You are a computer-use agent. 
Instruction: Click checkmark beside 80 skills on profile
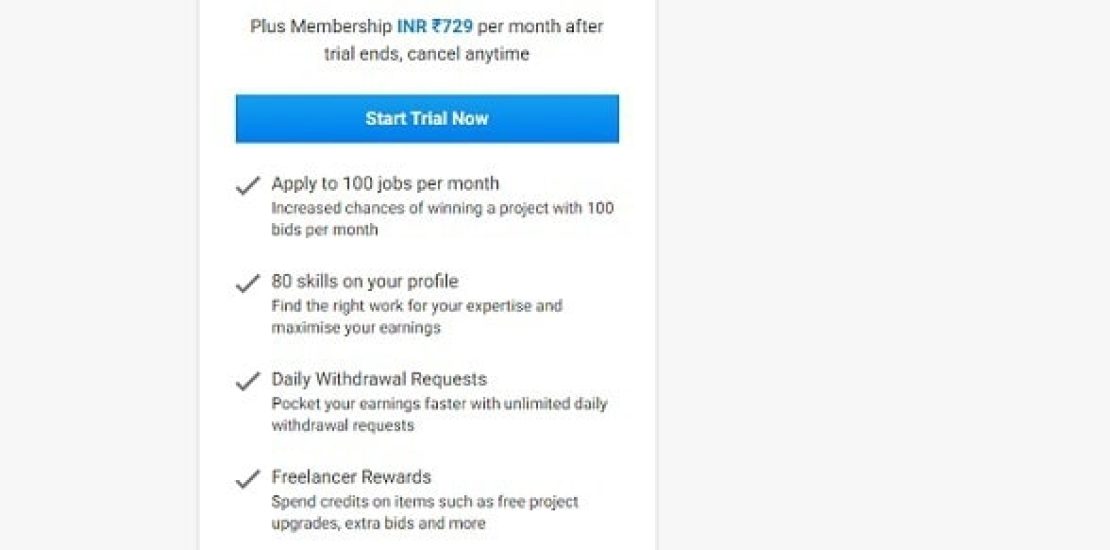247,284
